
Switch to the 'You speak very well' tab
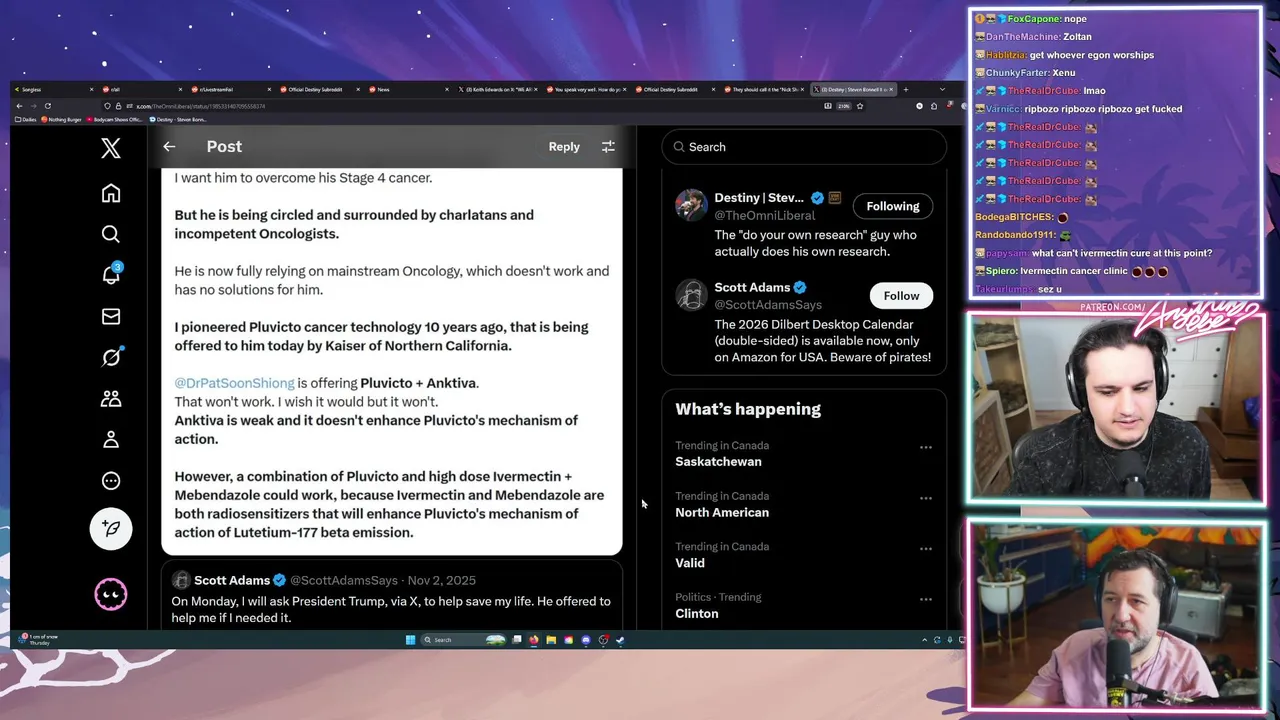pyautogui.click(x=586, y=89)
